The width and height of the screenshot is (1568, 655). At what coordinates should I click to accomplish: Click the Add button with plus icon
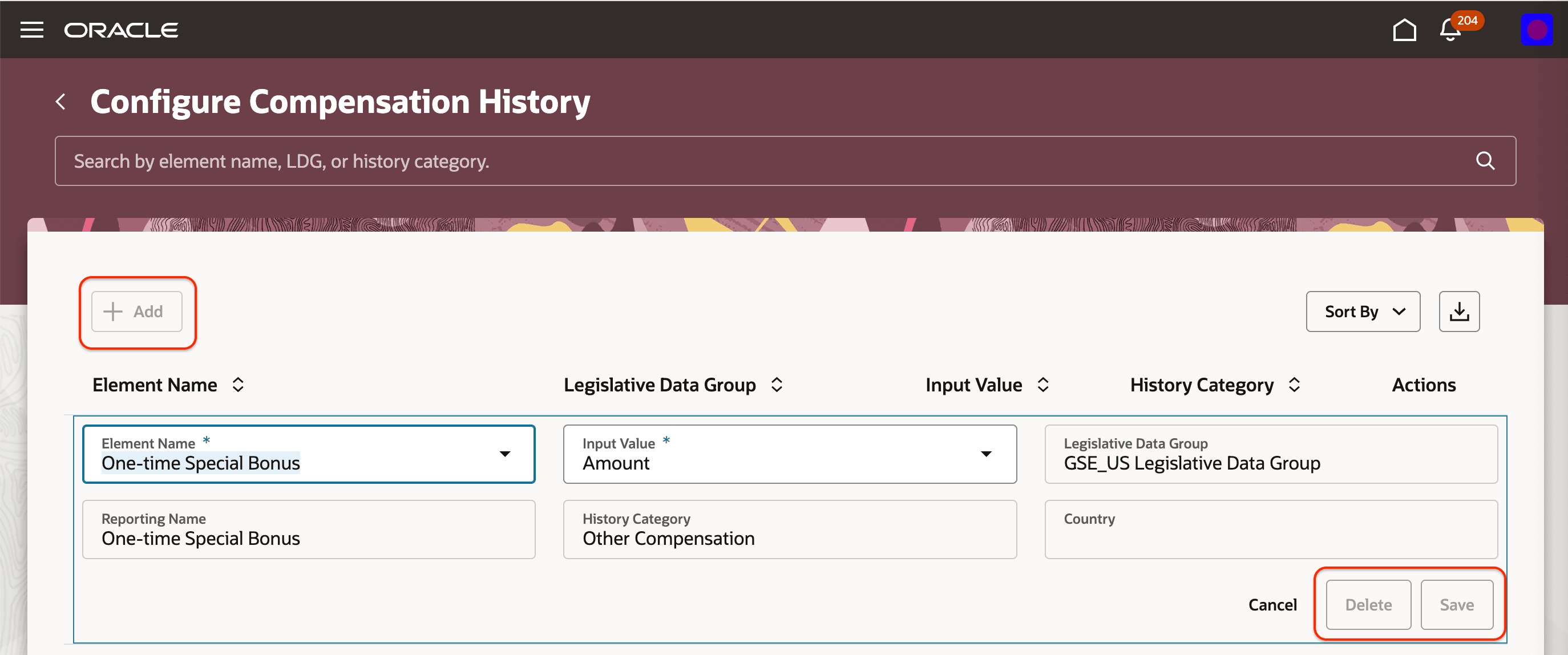pos(136,311)
